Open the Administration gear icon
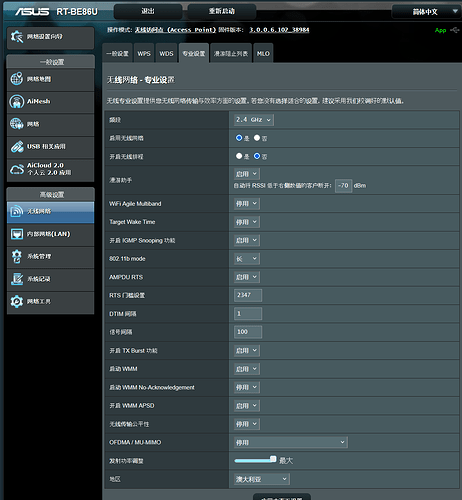The height and width of the screenshot is (500, 462). tap(17, 256)
